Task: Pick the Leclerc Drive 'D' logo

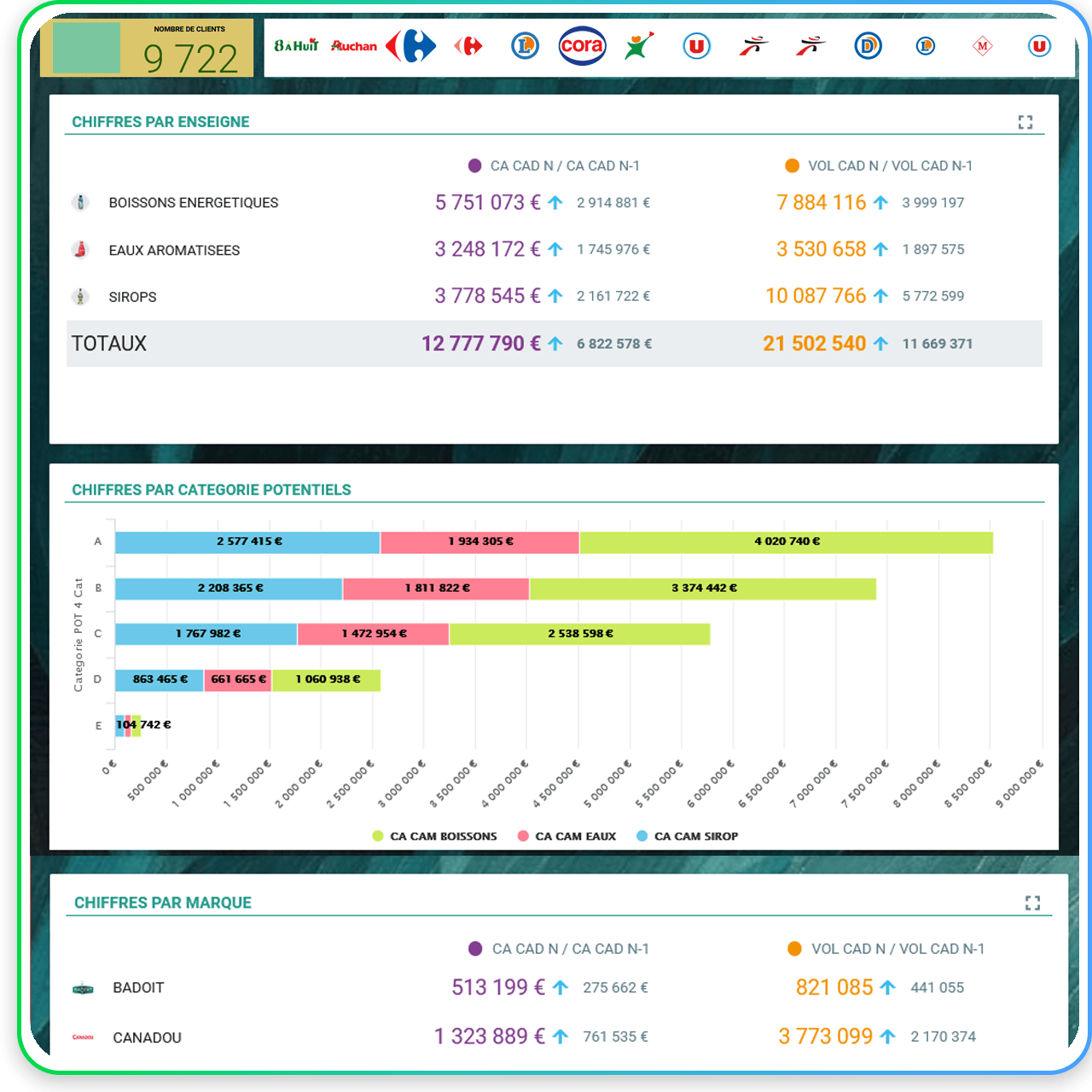Action: point(868,46)
